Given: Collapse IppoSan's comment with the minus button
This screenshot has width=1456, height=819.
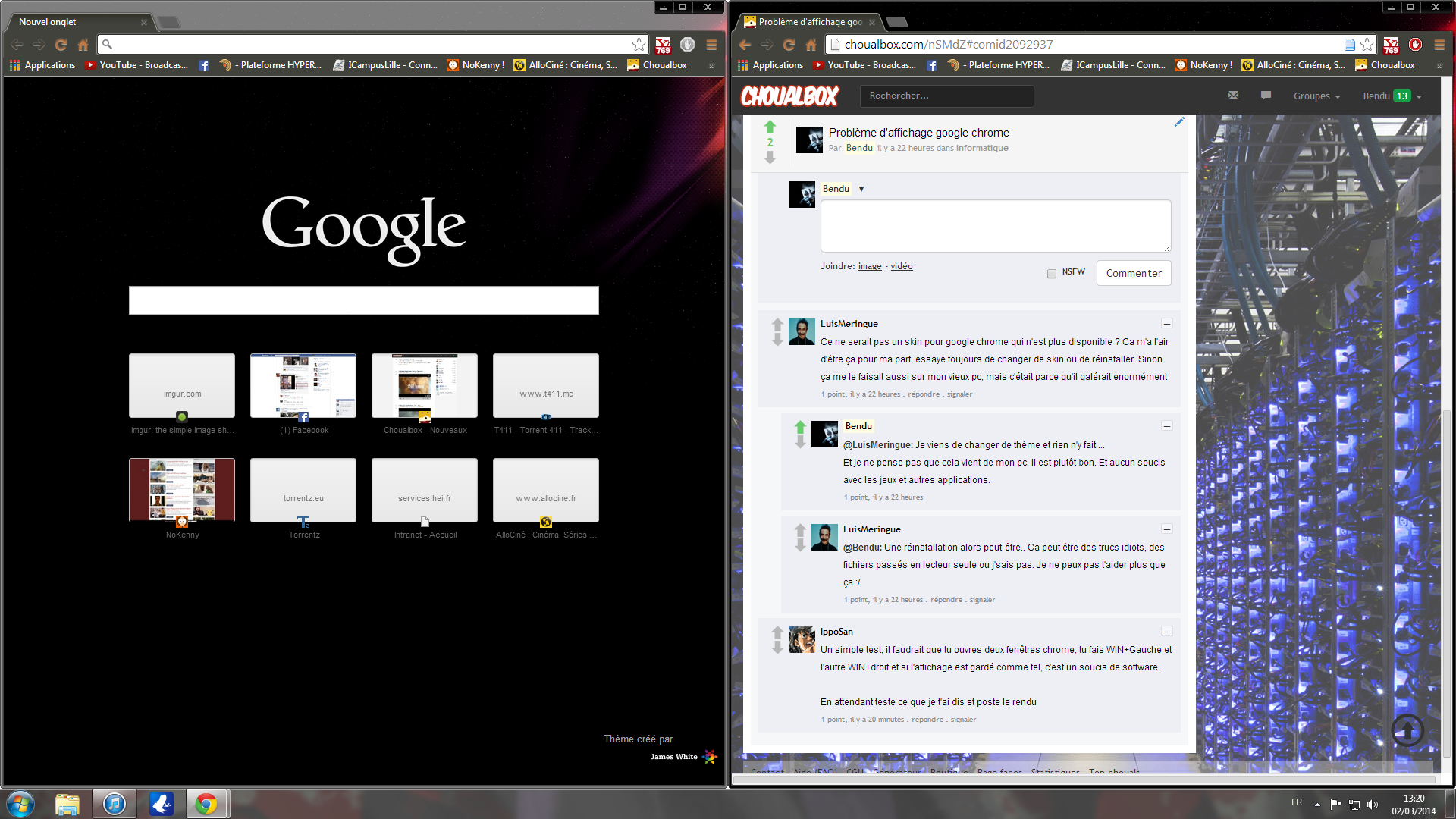Looking at the screenshot, I should [x=1167, y=632].
